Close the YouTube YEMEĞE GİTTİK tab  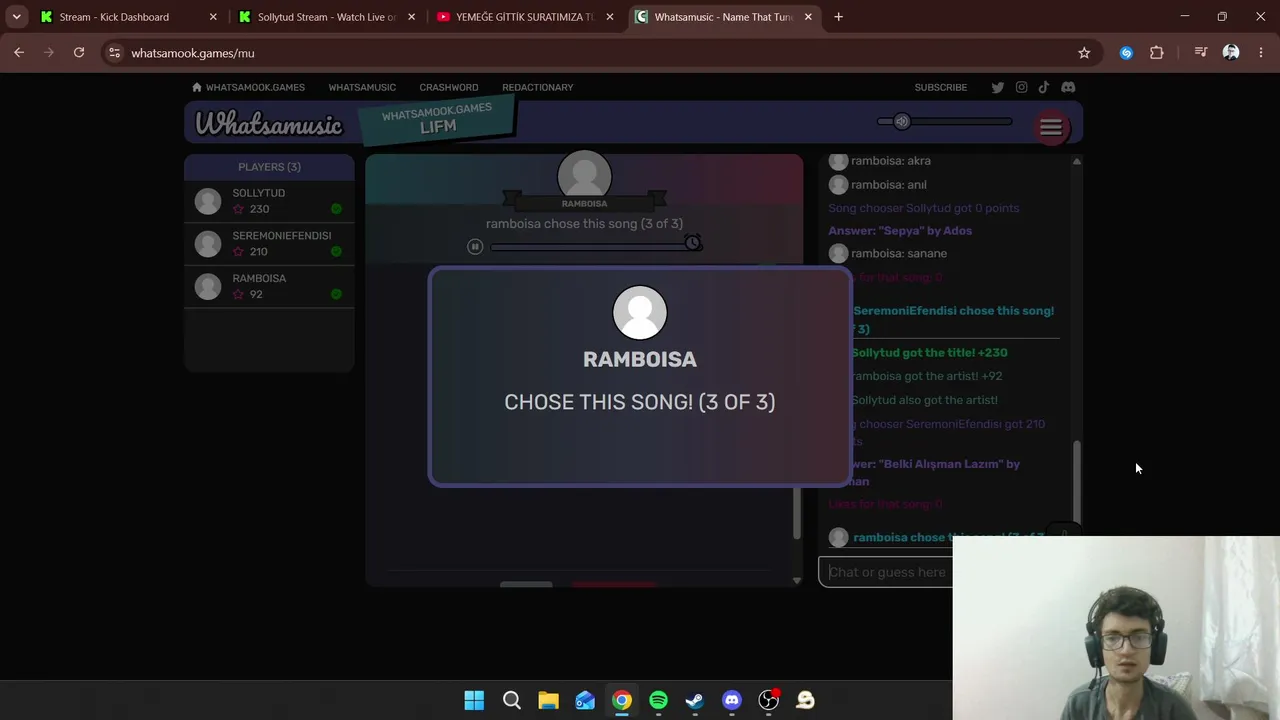[610, 17]
